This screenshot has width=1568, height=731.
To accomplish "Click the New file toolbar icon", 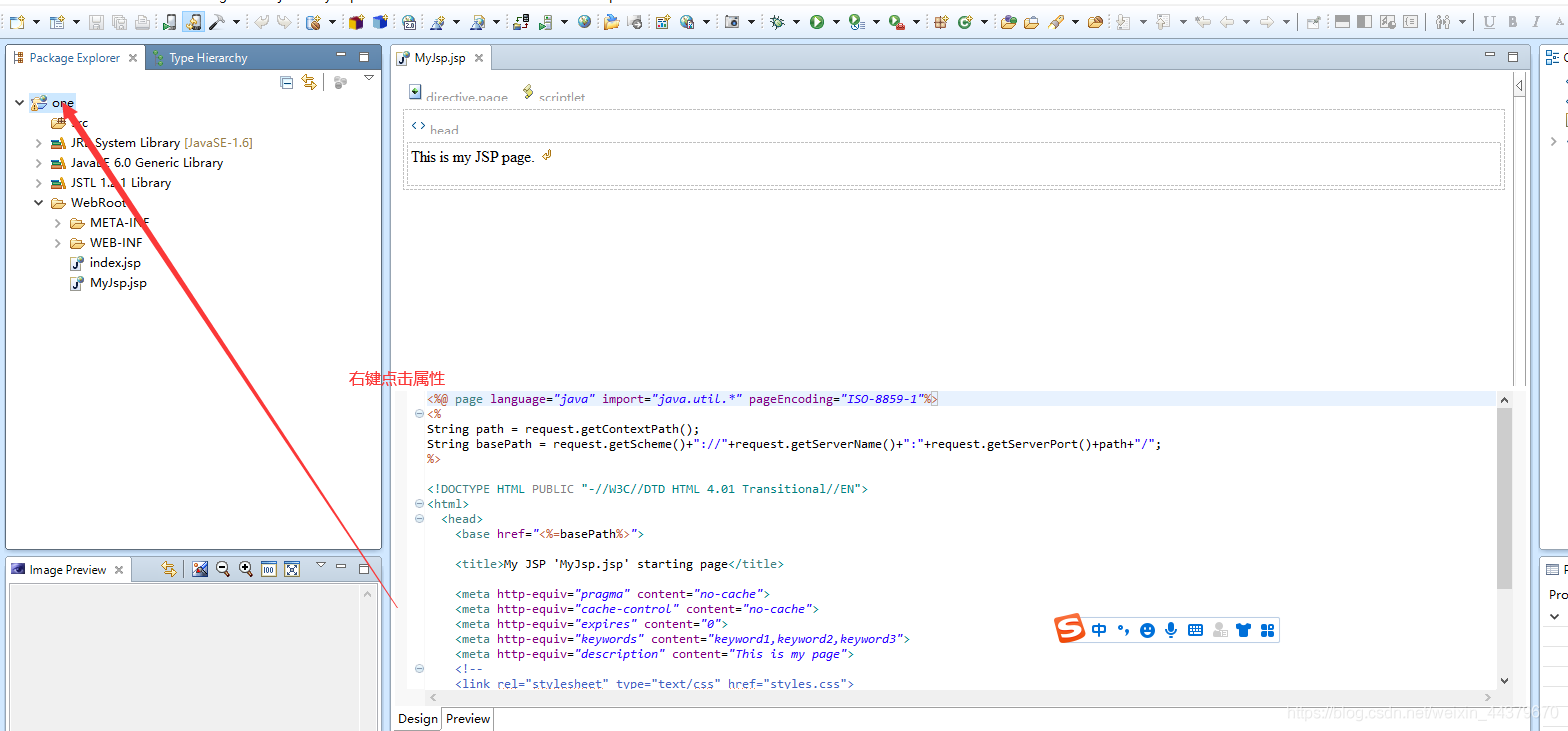I will (x=17, y=21).
